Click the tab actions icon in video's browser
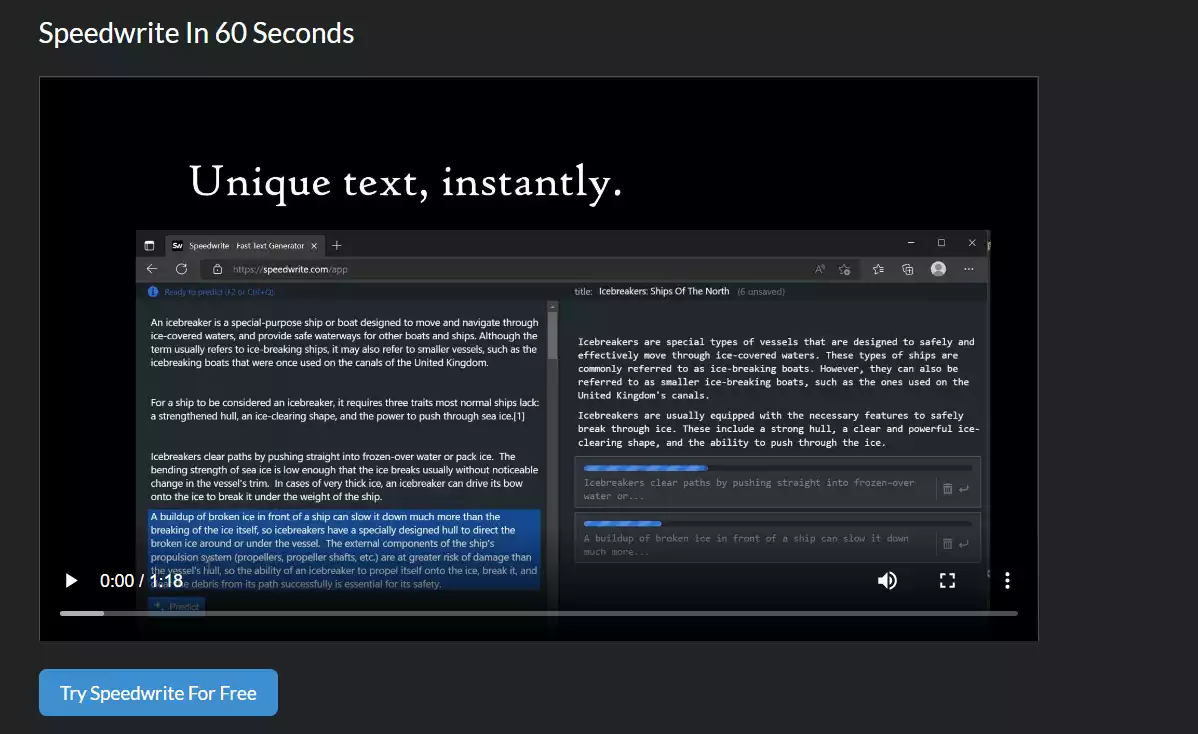This screenshot has width=1198, height=734. 149,246
